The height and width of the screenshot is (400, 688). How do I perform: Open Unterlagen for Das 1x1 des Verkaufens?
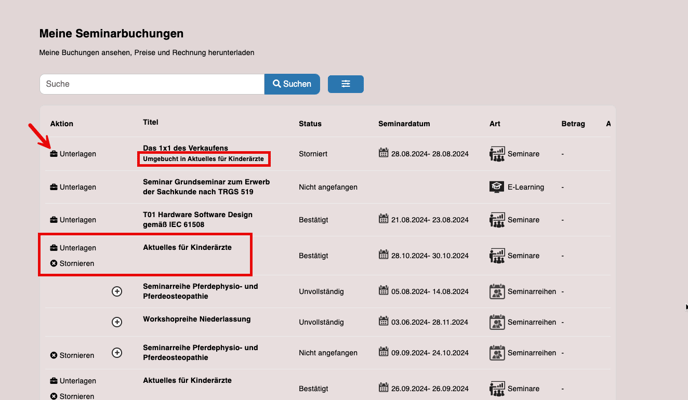73,154
